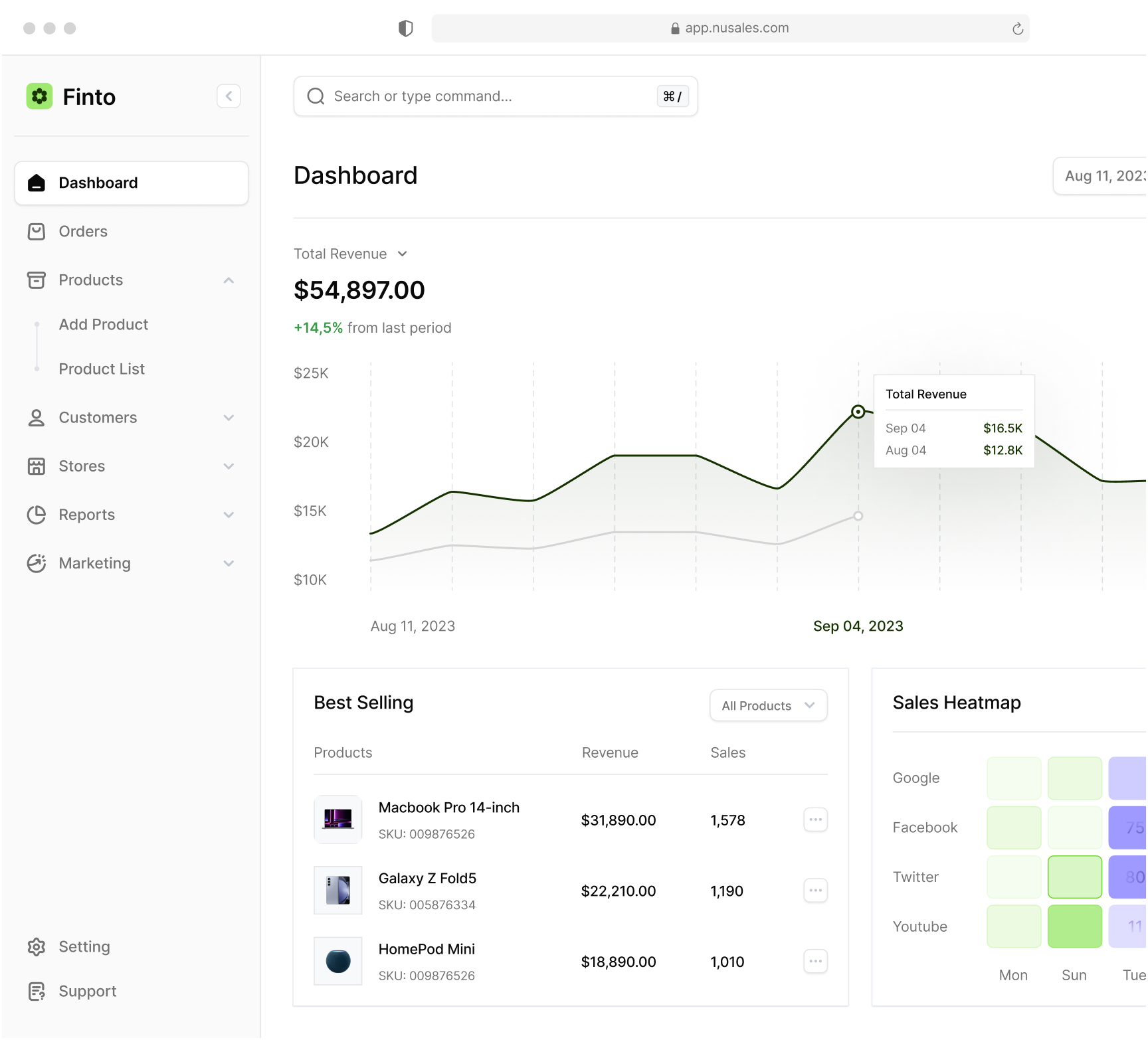Click the Finto logo icon
Screen dimensions: 1148x1040
pyautogui.click(x=39, y=96)
